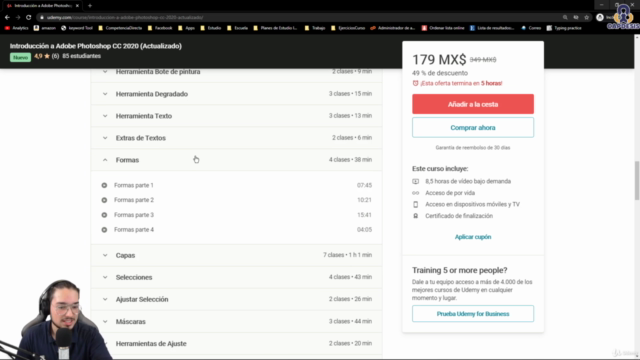Reload the page with the refresh icon
Image resolution: width=640 pixels, height=360 pixels.
29,18
